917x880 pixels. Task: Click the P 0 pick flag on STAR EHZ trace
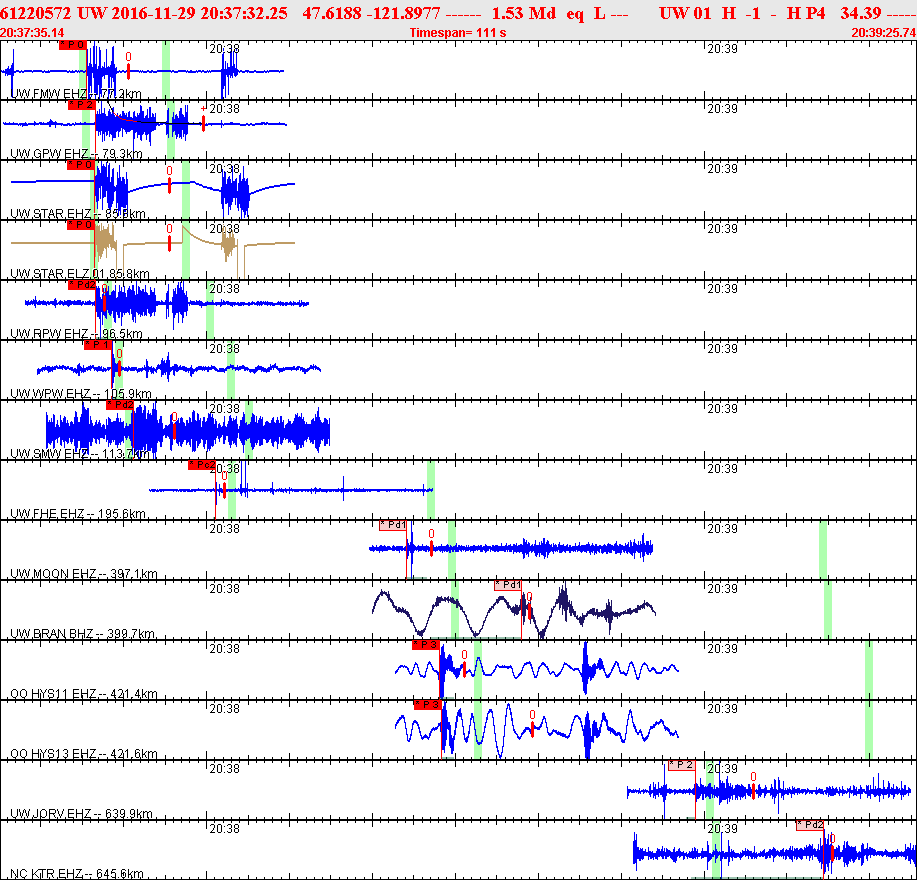[x=80, y=165]
